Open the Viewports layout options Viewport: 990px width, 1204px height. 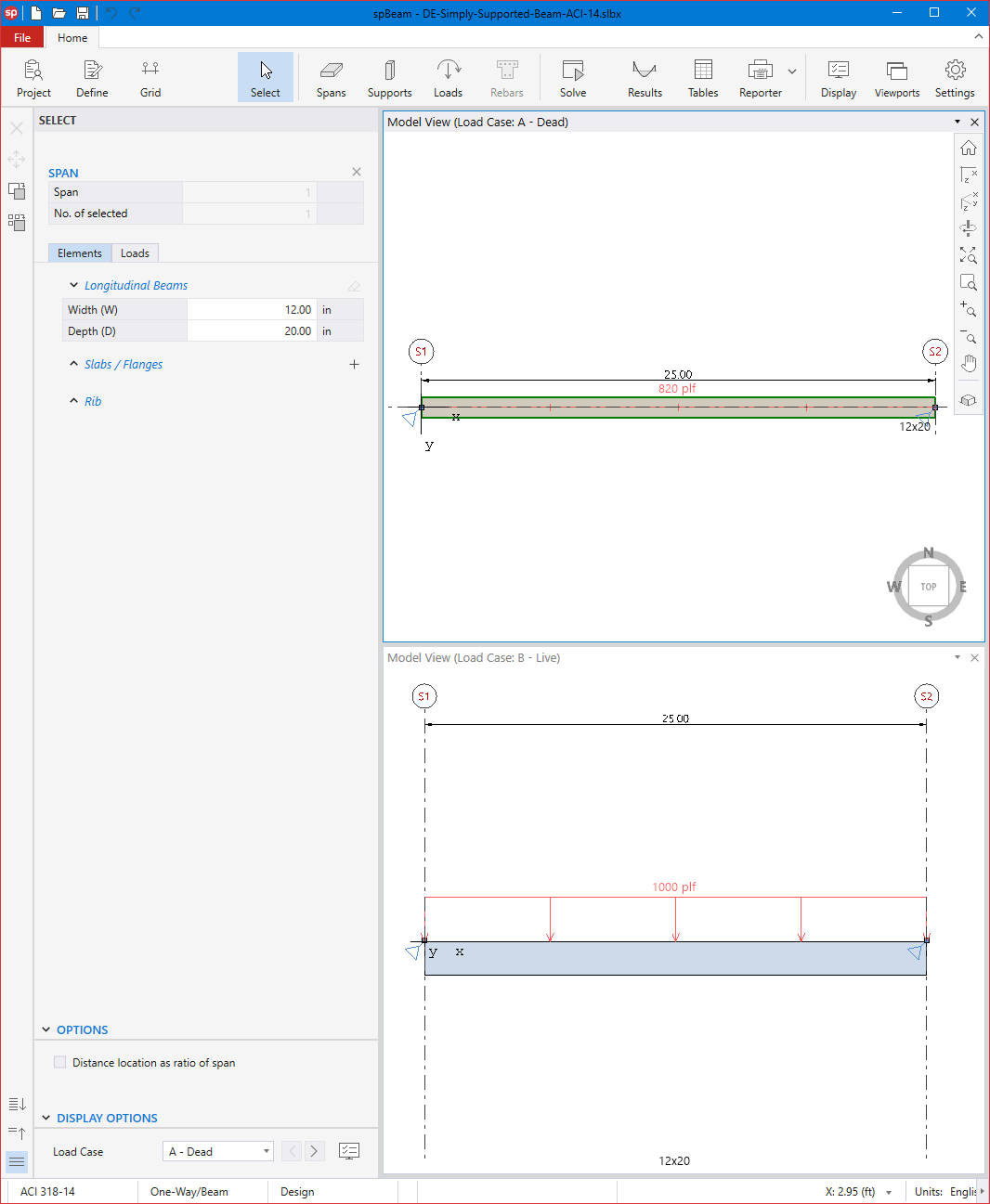[896, 79]
